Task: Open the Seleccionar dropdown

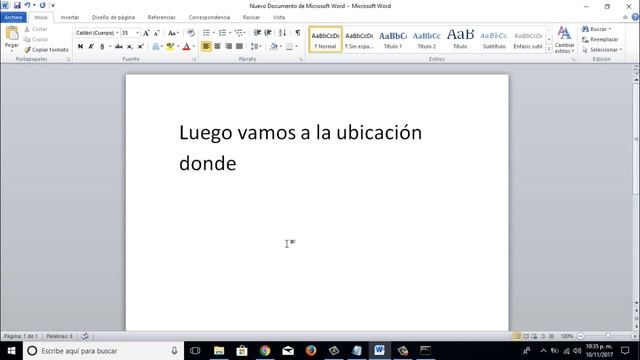Action: click(x=602, y=50)
